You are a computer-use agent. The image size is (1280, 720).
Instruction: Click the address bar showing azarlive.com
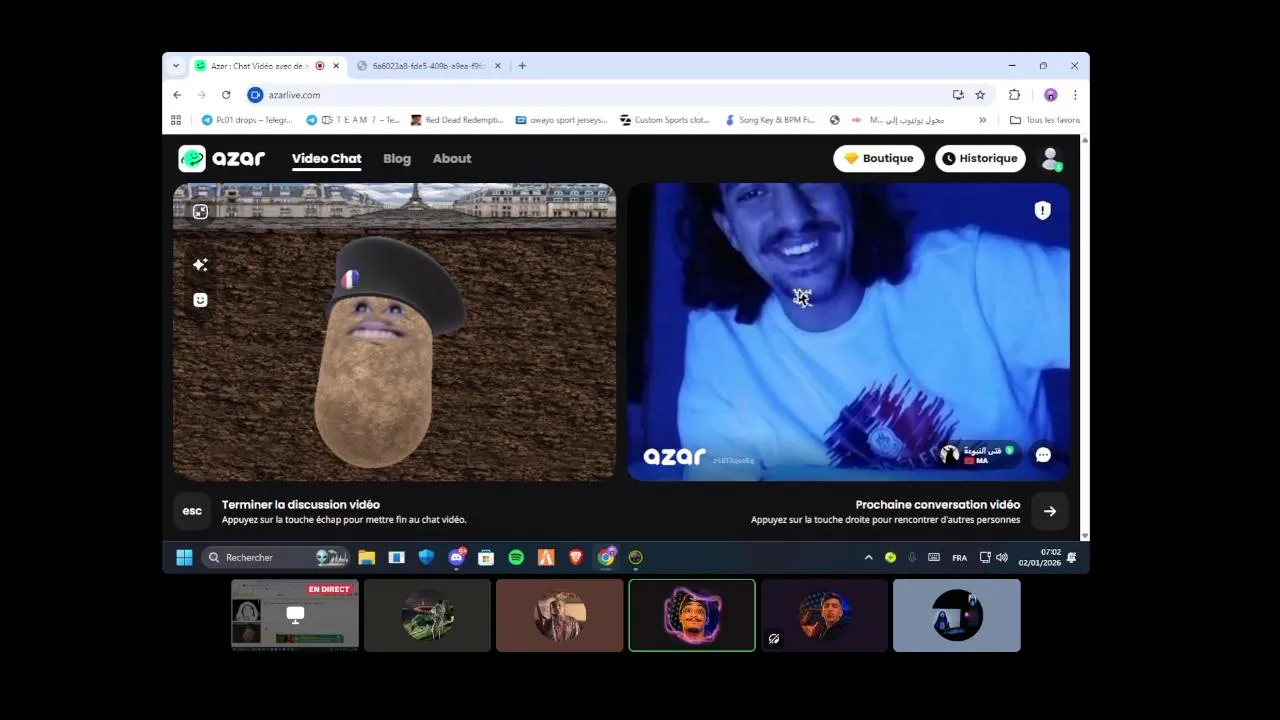click(x=600, y=95)
